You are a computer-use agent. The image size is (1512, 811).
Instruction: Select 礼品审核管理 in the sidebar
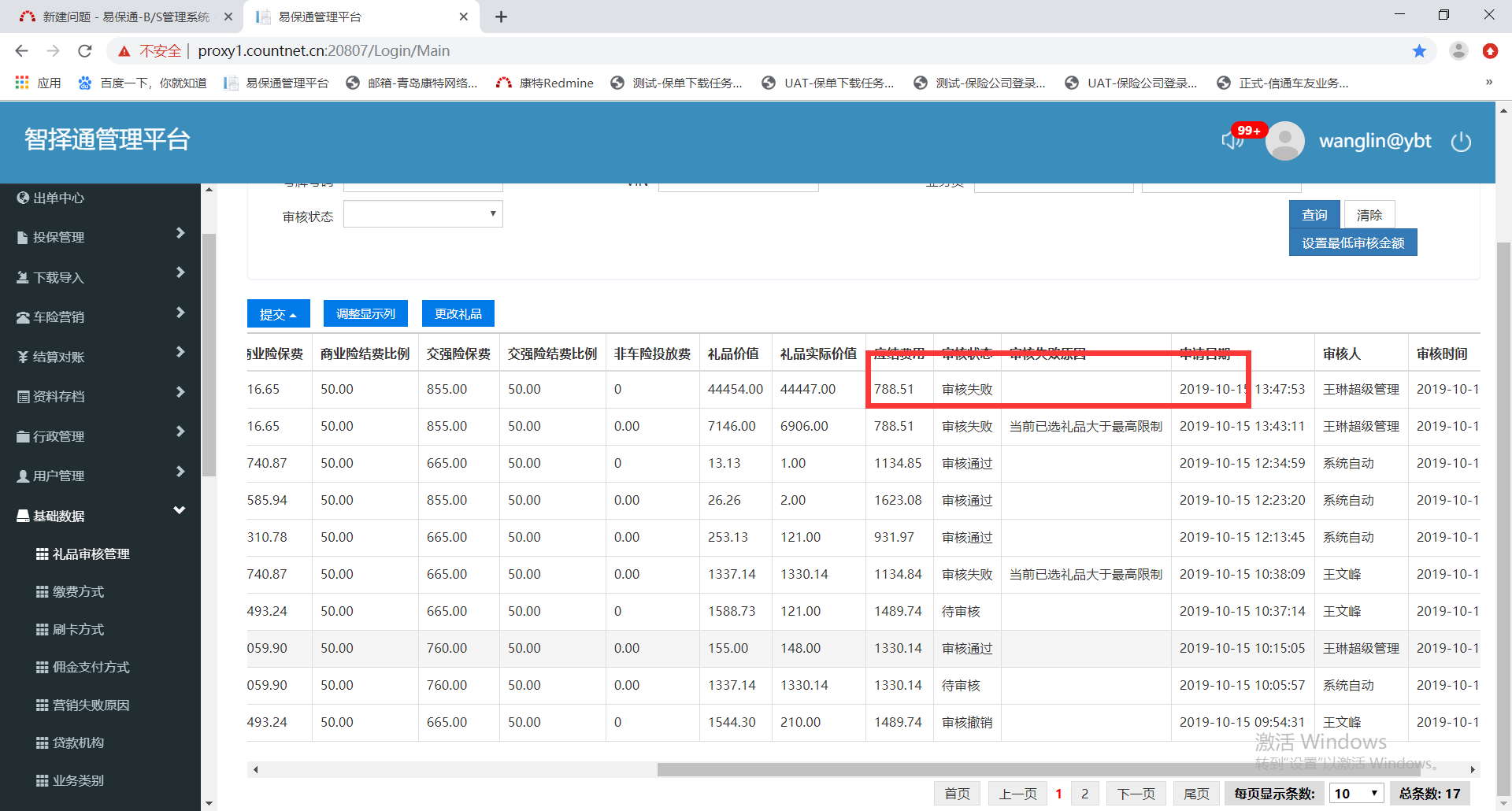pyautogui.click(x=91, y=554)
